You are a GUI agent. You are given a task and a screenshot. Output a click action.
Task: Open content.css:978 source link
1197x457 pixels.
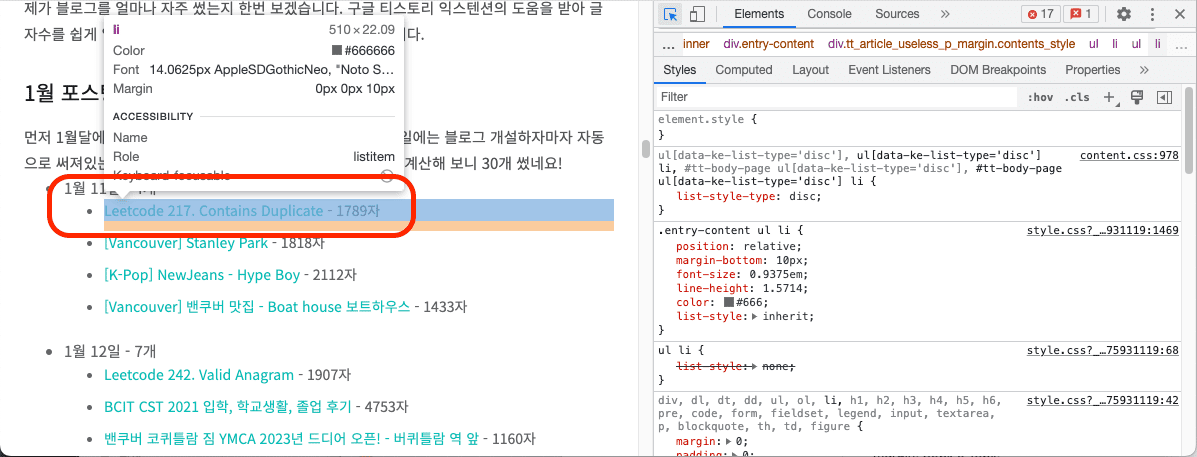pyautogui.click(x=1129, y=156)
